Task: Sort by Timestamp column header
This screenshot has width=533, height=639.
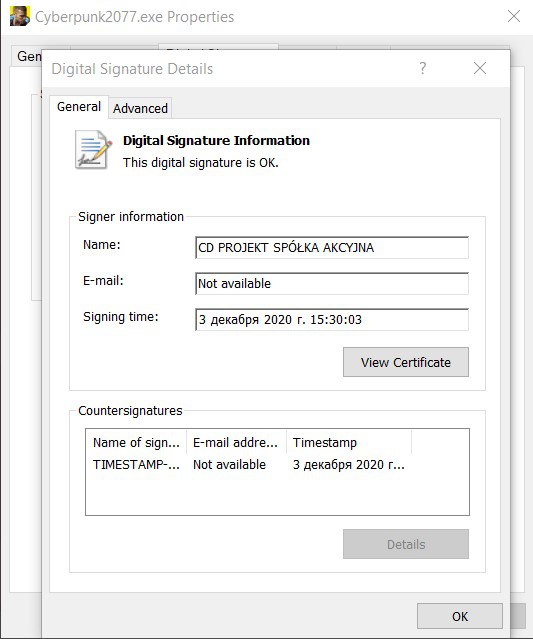Action: (349, 442)
